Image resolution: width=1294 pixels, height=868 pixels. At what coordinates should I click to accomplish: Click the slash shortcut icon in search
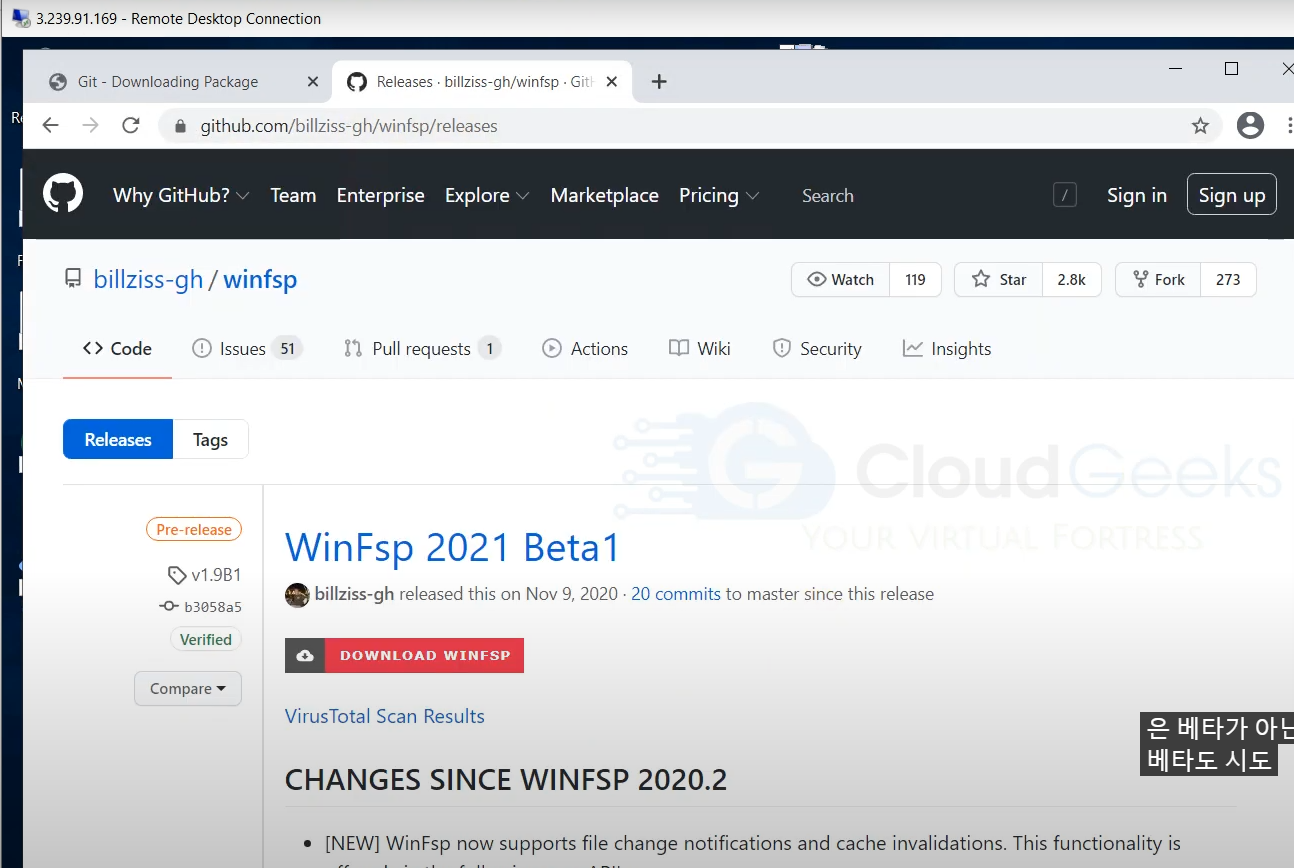coord(1065,196)
